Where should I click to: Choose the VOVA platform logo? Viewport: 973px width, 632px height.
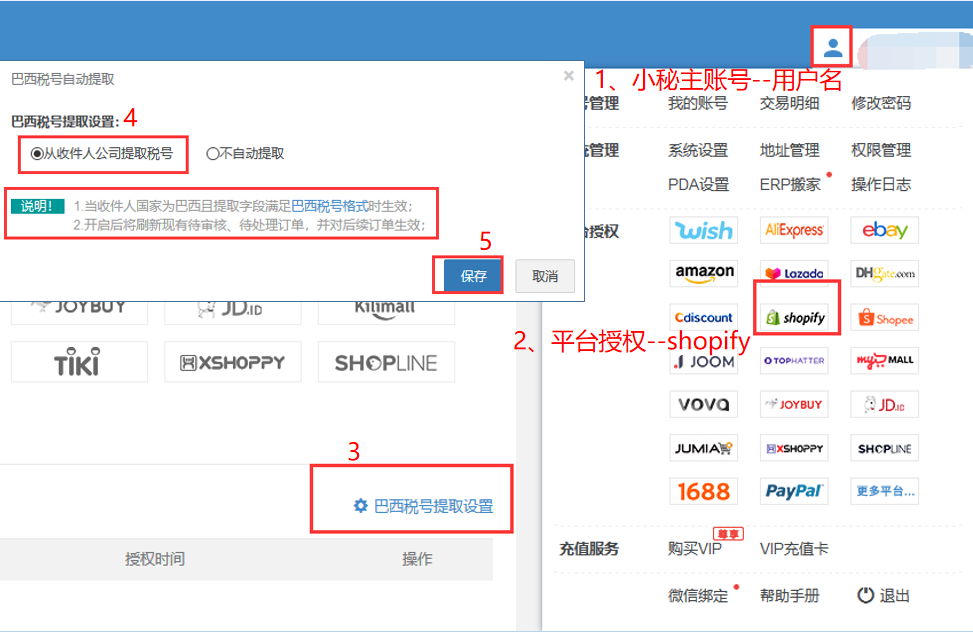(704, 405)
